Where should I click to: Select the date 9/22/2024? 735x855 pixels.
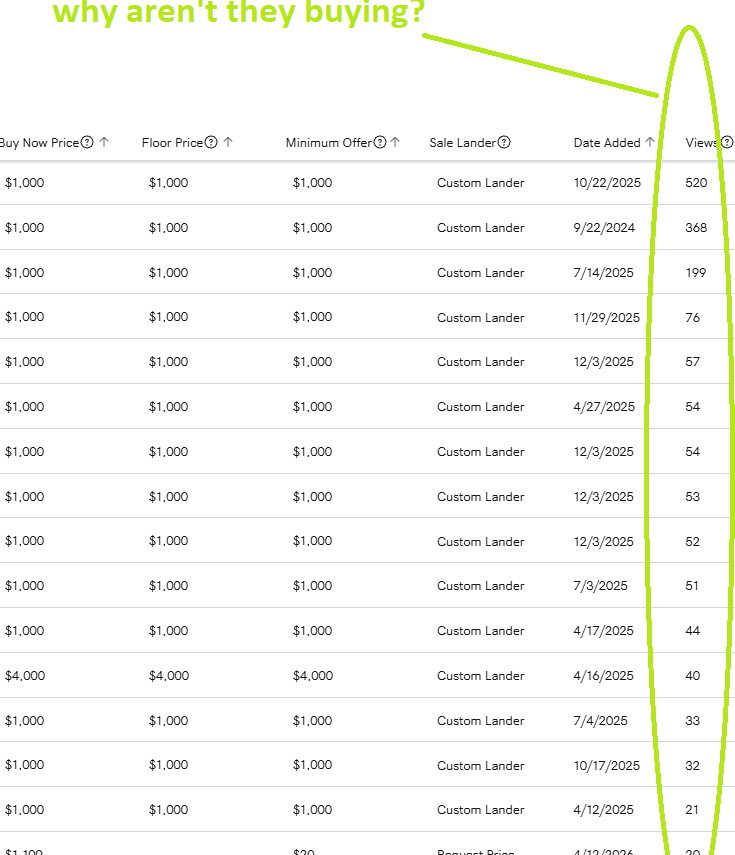(x=604, y=228)
